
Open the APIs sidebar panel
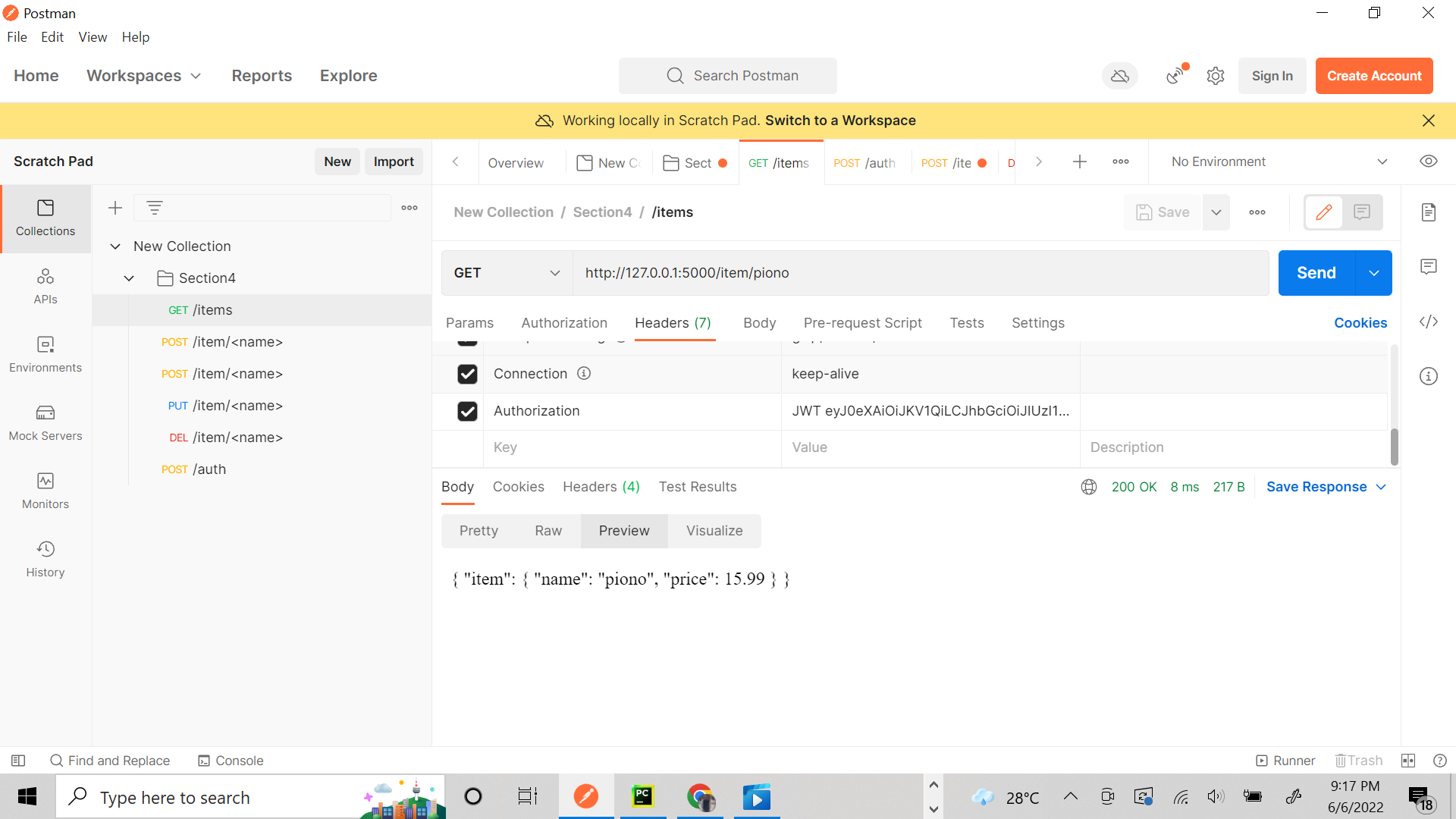pos(45,286)
